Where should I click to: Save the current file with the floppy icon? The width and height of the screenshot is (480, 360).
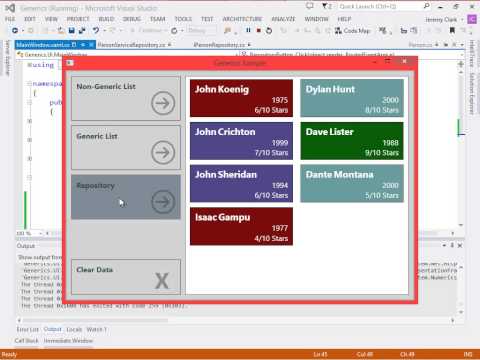pos(71,30)
